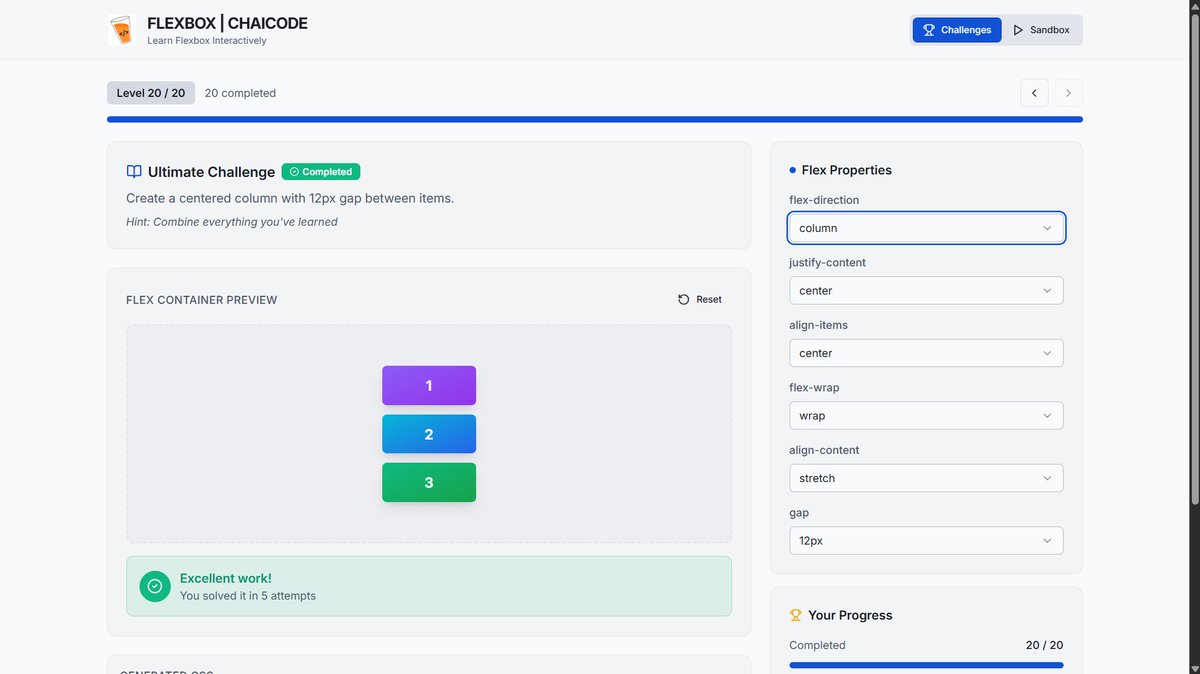Click the purple flex item 1
The height and width of the screenshot is (674, 1200).
click(429, 385)
